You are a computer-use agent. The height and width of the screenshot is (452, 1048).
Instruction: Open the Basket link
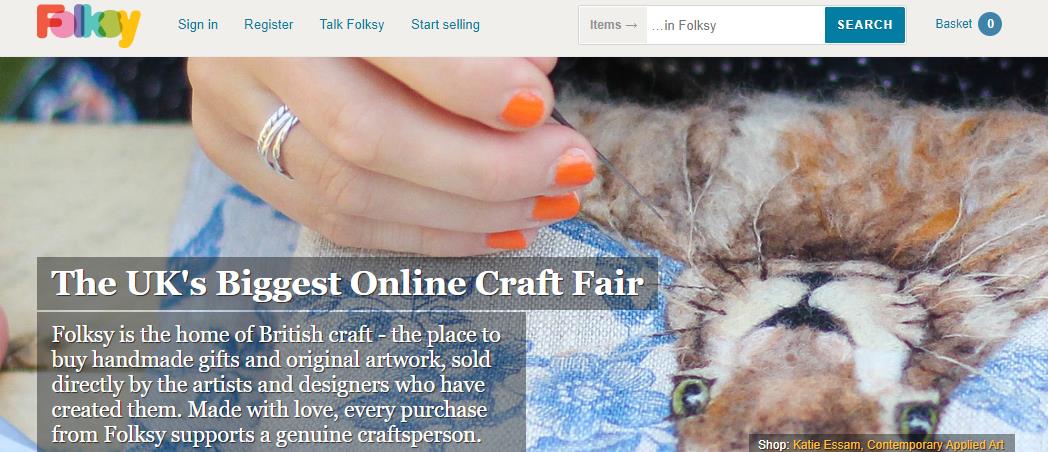pos(954,23)
